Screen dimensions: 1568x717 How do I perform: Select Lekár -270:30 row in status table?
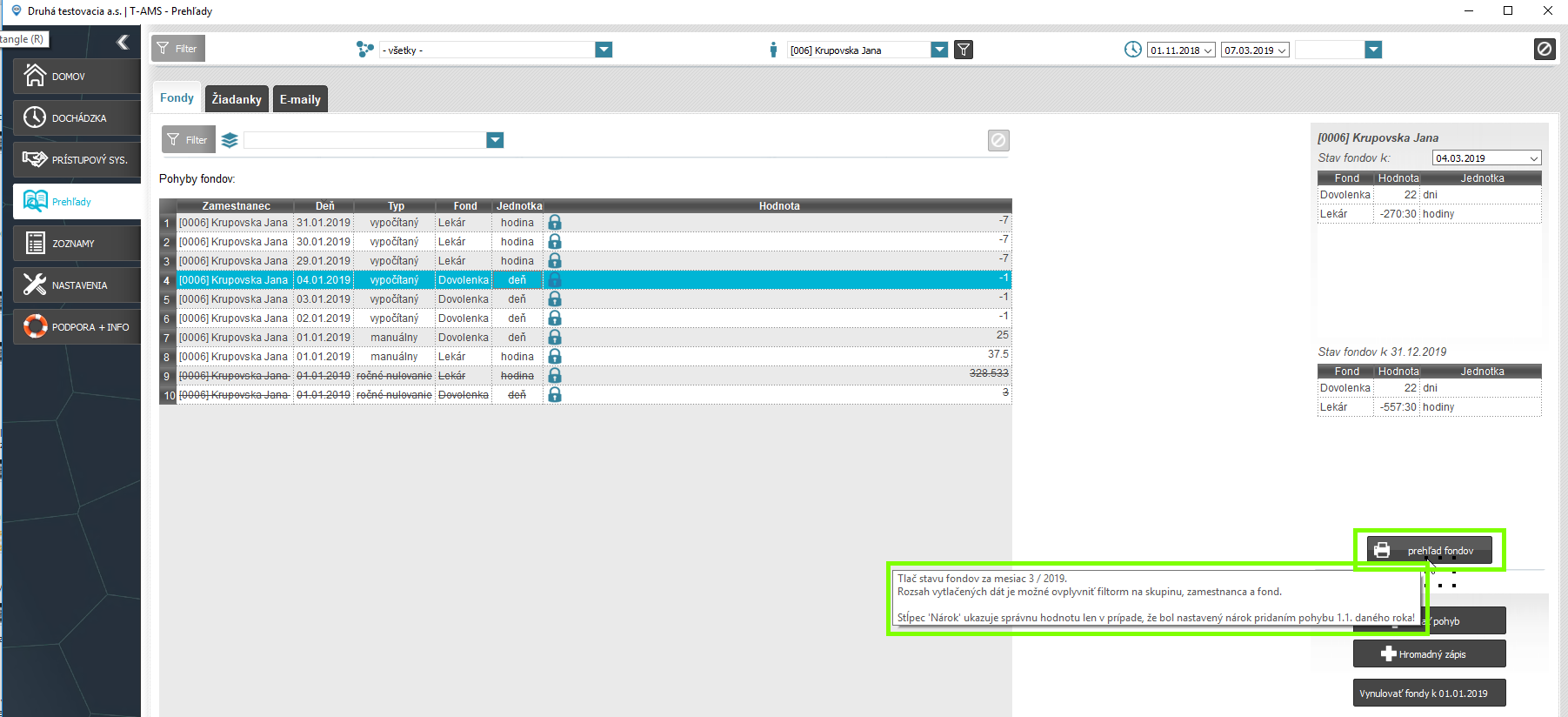coord(1429,214)
